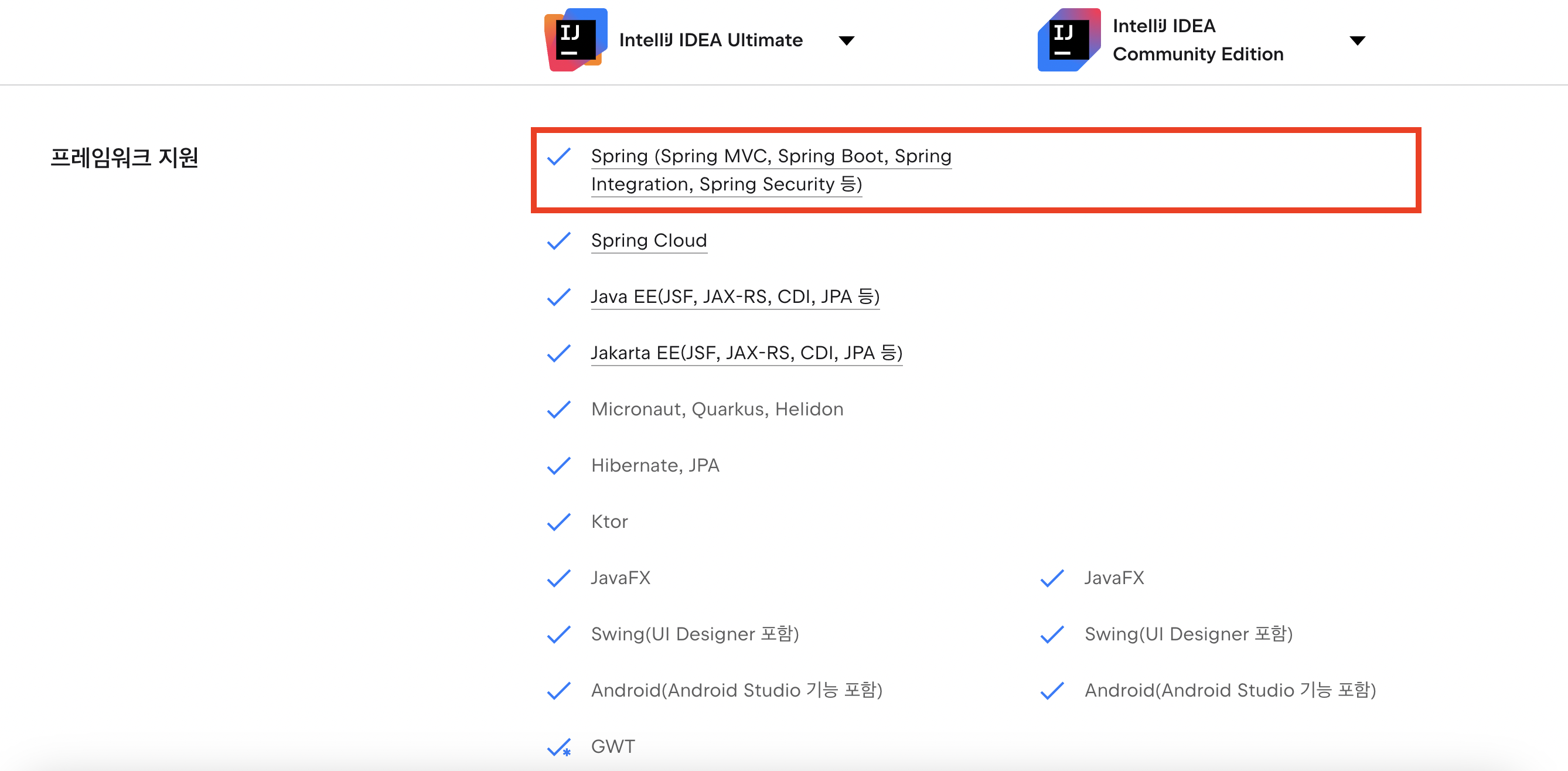Open the Jakarta EE(JSF, JAX-RS) link
1568x771 pixels.
pos(746,353)
